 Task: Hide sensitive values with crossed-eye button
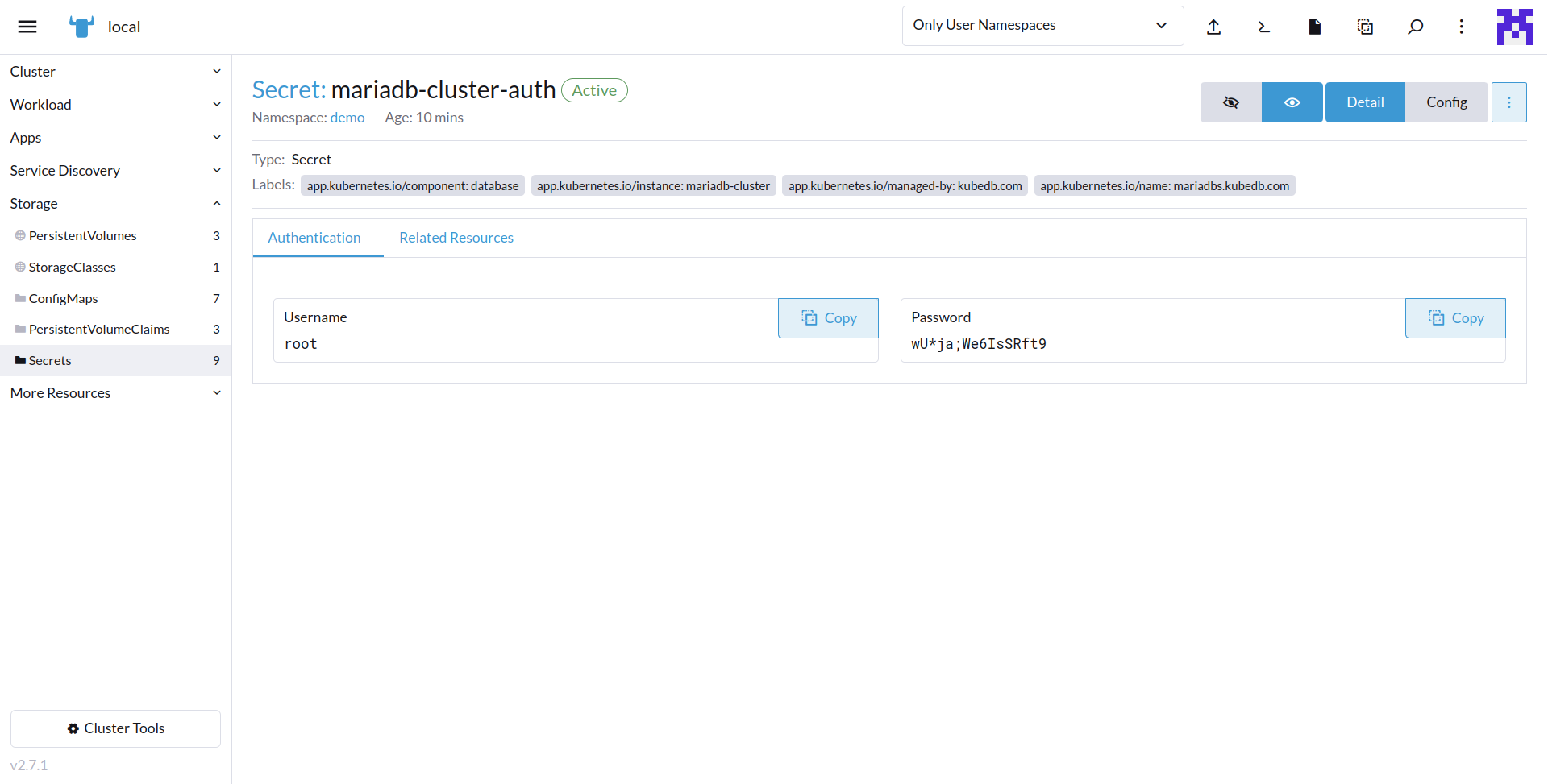tap(1230, 102)
